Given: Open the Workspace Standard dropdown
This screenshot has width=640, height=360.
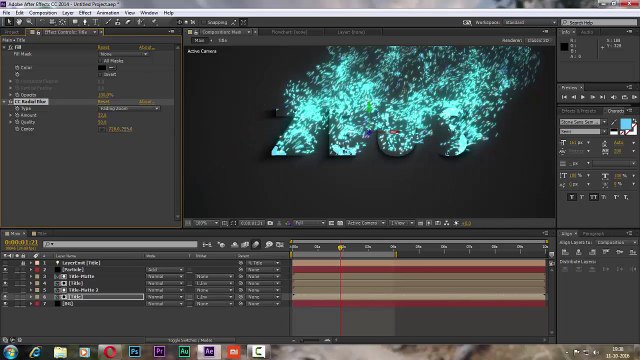Looking at the screenshot, I should (530, 22).
